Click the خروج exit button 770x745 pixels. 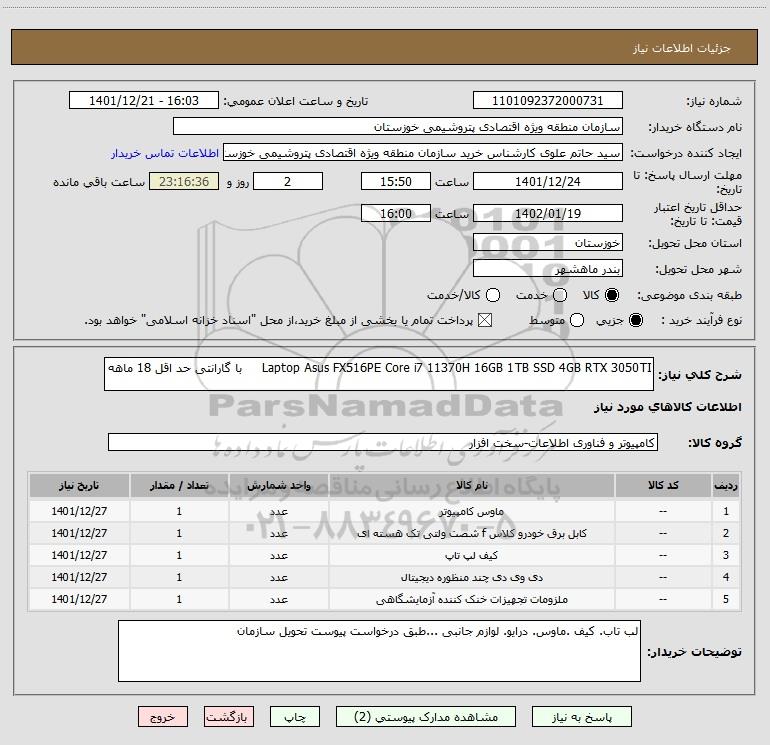[x=163, y=717]
